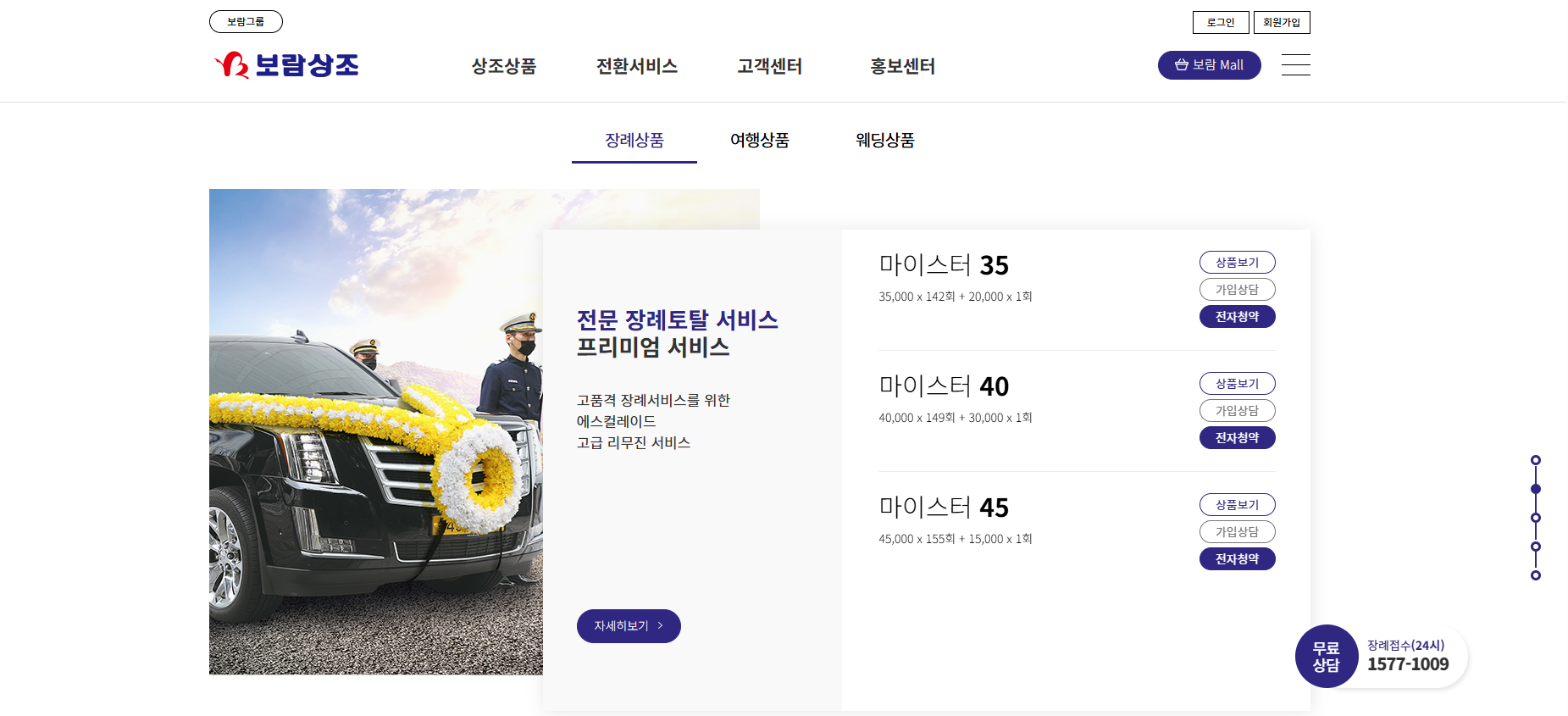1568x716 pixels.
Task: Click the 마이스터 45 title
Action: click(x=944, y=508)
